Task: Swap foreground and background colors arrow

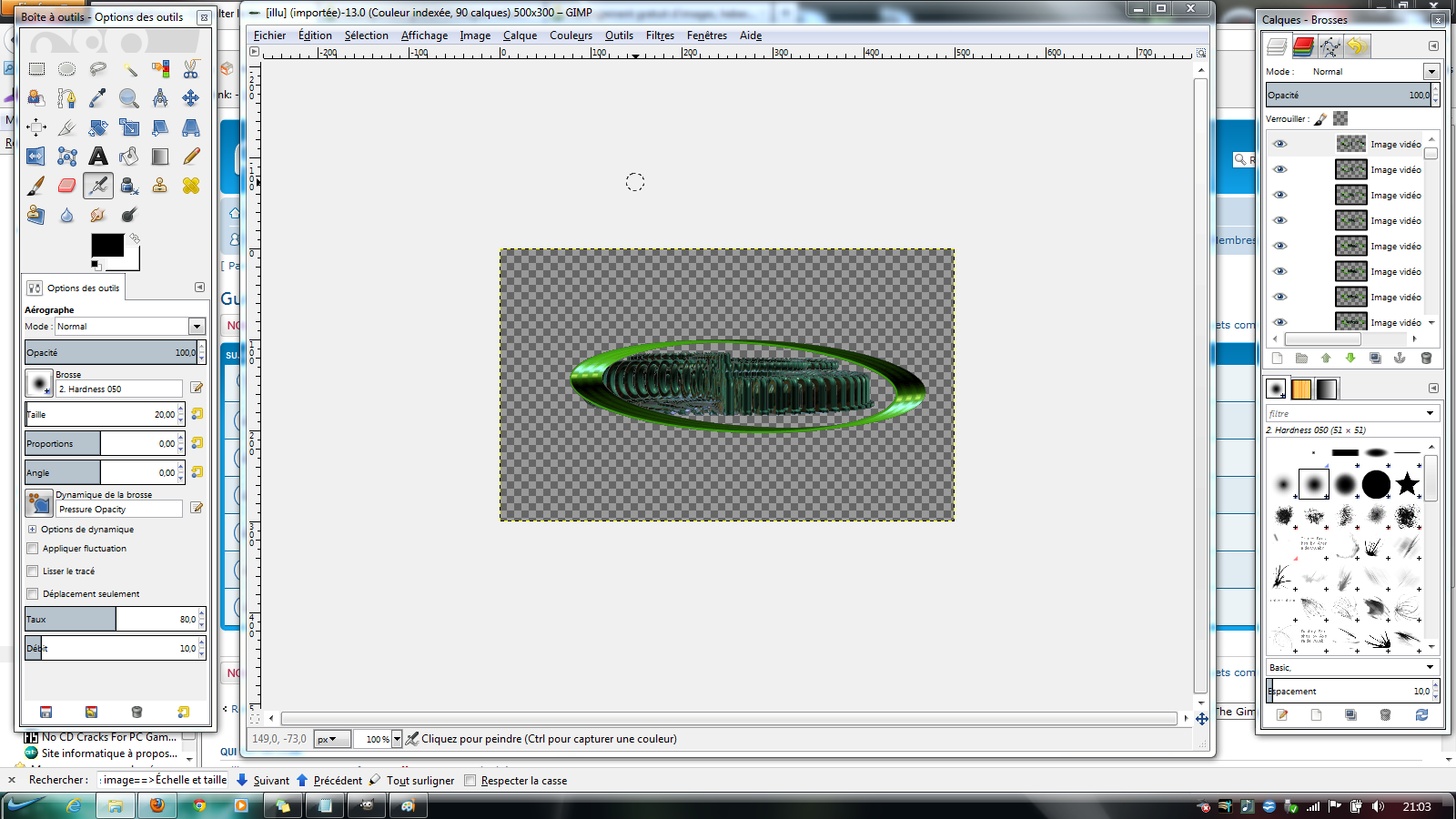Action: pos(135,238)
